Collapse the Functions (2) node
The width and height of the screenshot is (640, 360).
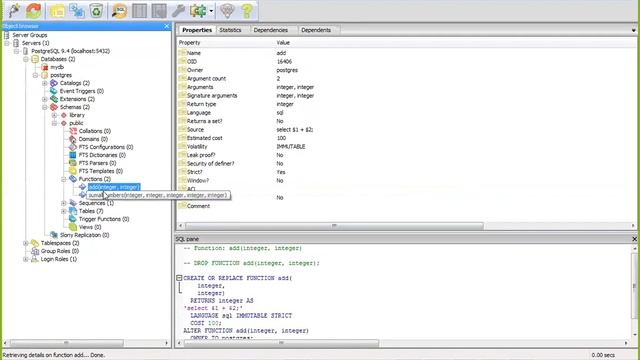pyautogui.click(x=64, y=179)
